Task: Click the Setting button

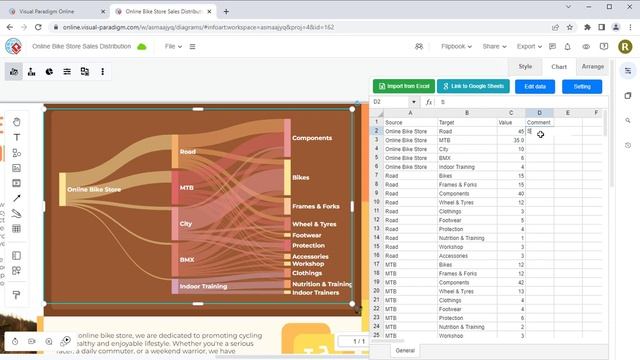Action: [582, 87]
